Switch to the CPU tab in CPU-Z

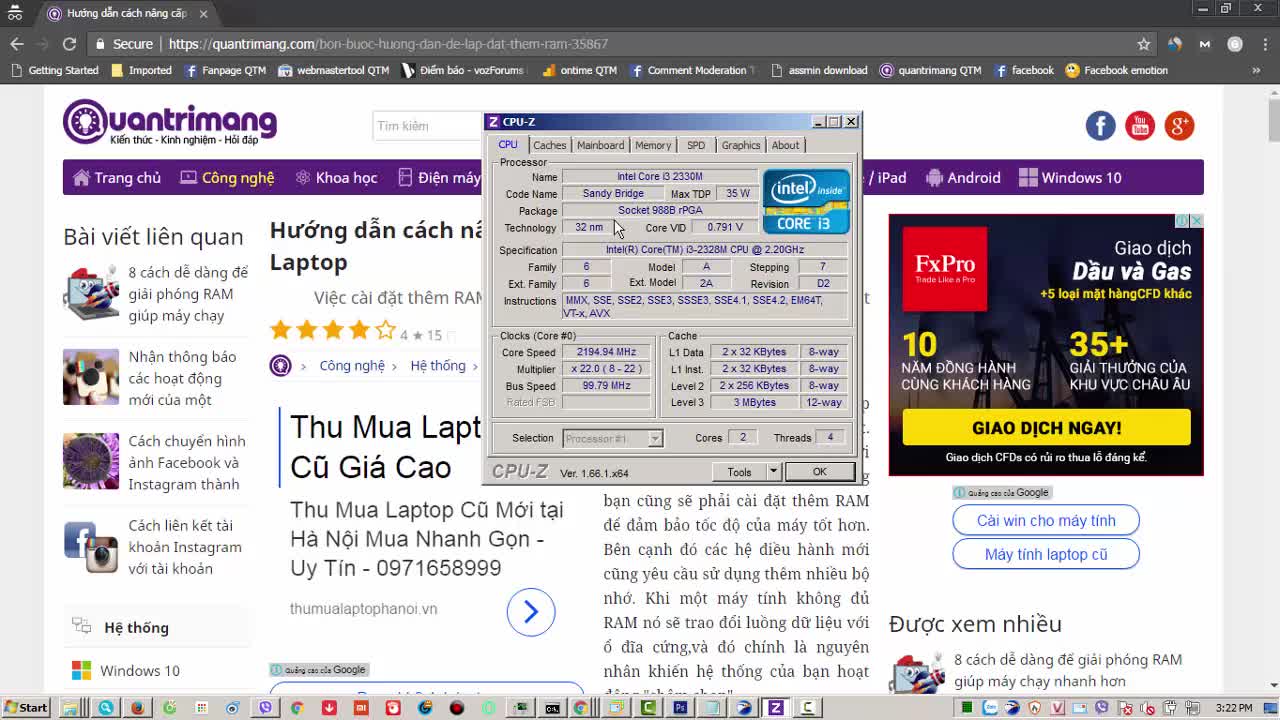[508, 145]
